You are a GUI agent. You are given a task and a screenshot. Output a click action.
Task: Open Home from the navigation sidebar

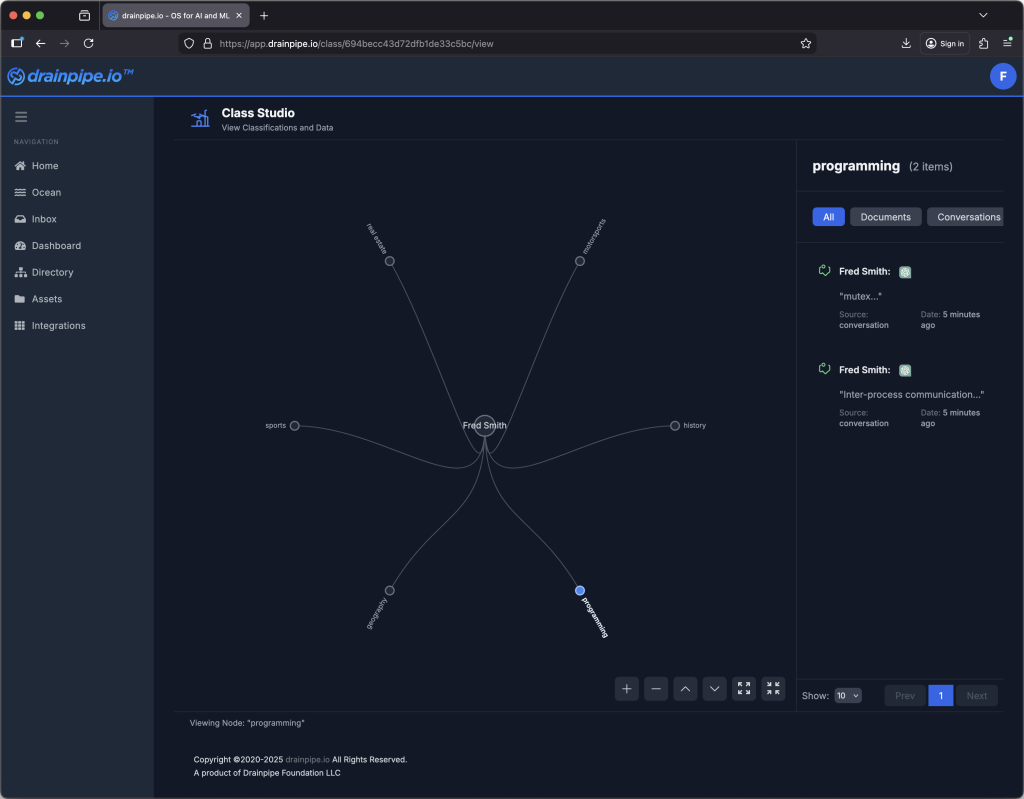click(45, 165)
